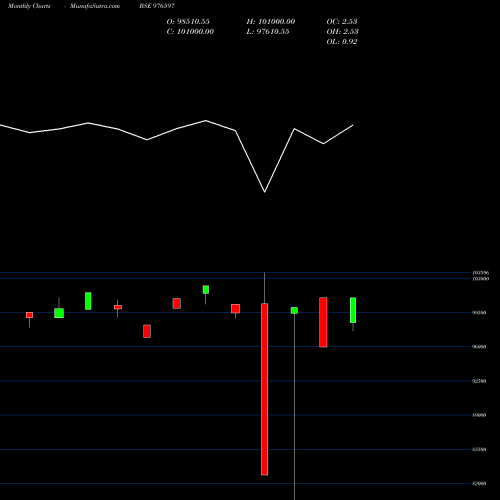Select the OH: 2.53 value
The height and width of the screenshot is (500, 500).
click(x=342, y=32)
